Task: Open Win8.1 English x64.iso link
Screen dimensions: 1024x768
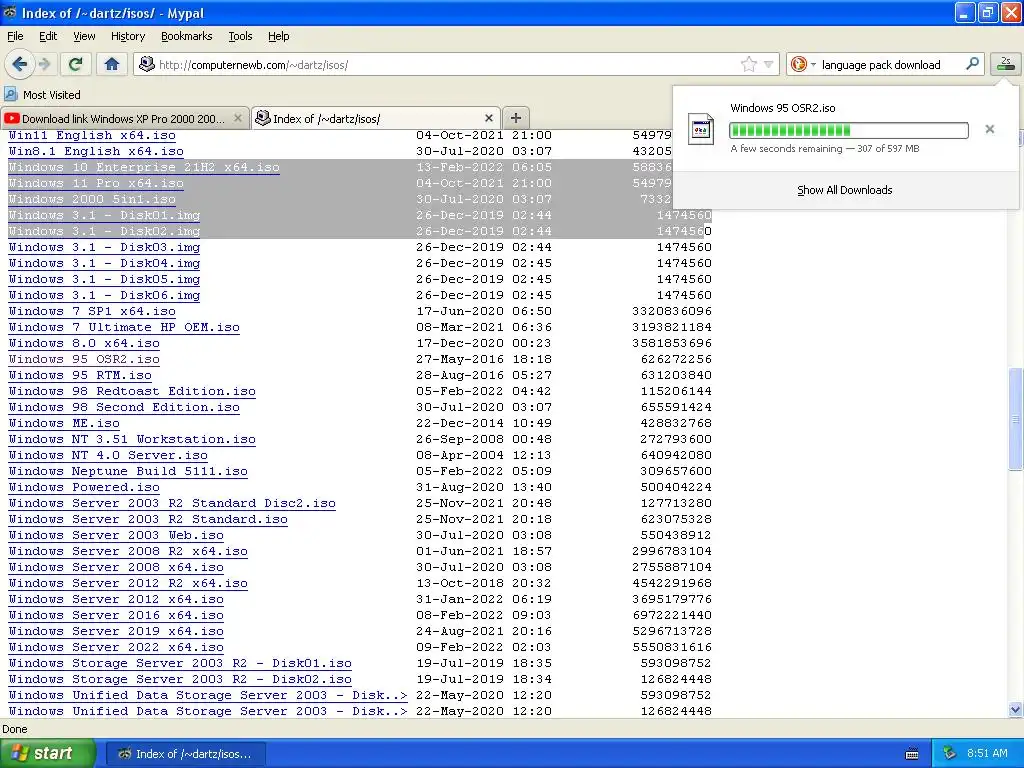Action: coord(96,152)
